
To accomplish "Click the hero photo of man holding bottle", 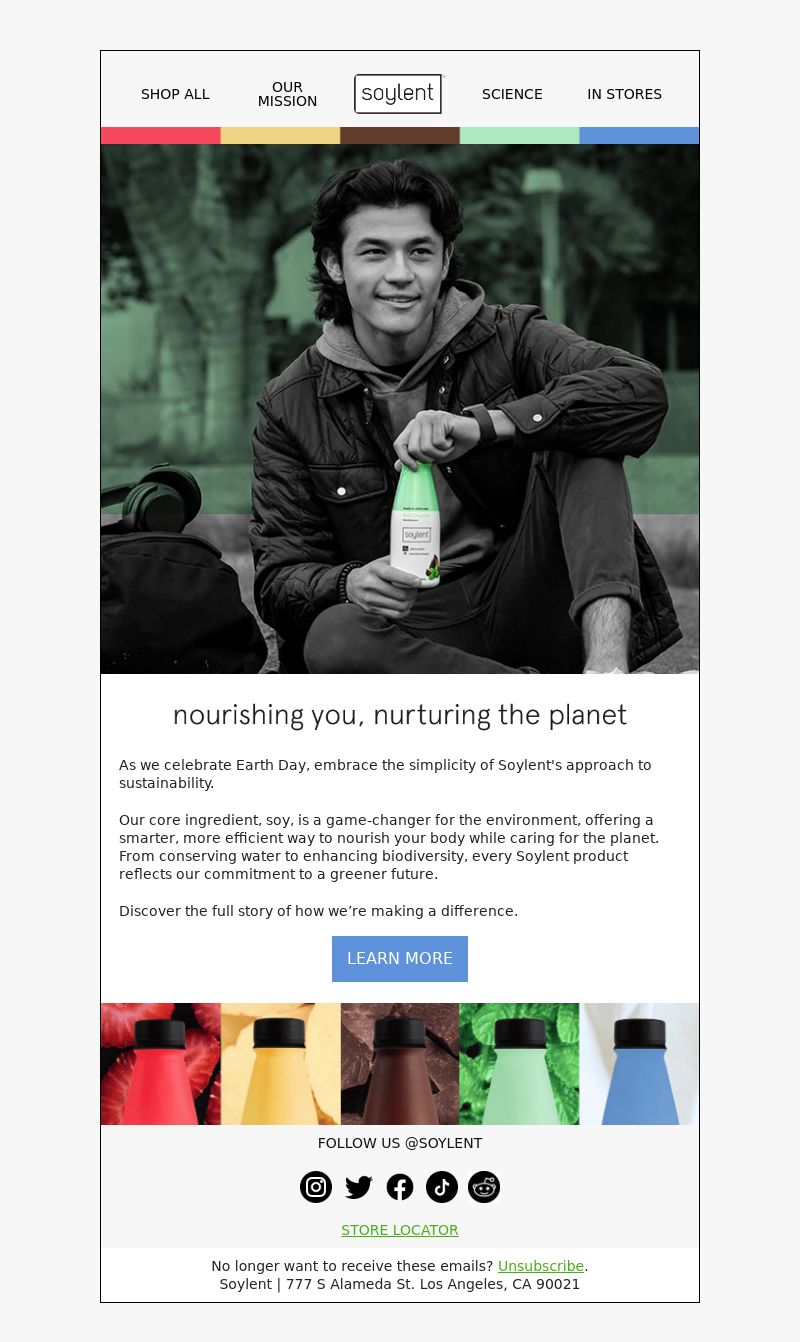I will pos(400,409).
